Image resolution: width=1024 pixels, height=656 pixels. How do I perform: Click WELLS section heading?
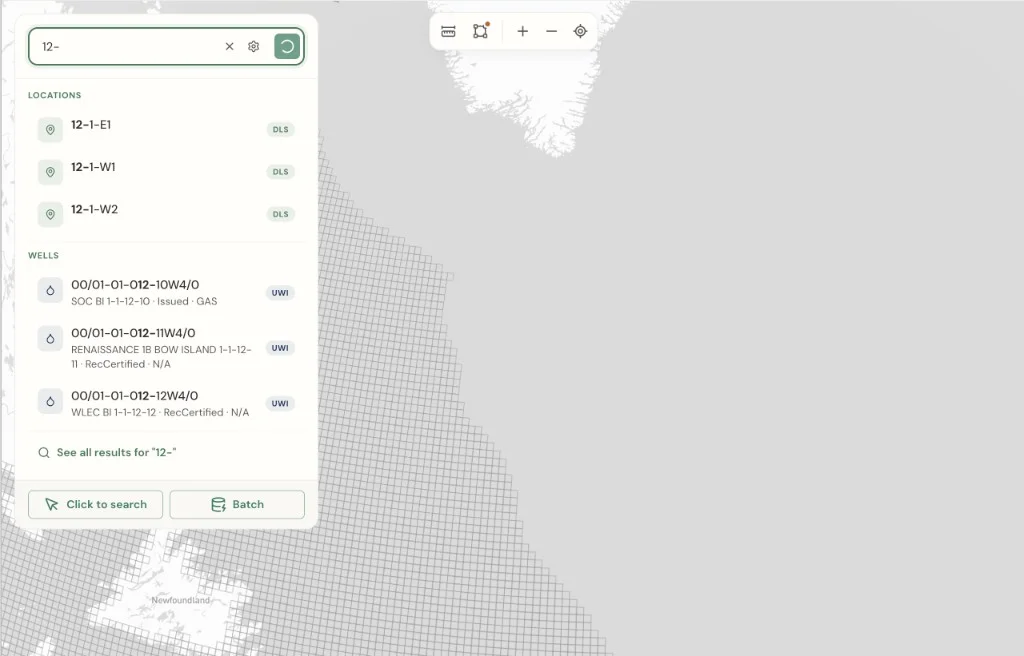(x=43, y=255)
